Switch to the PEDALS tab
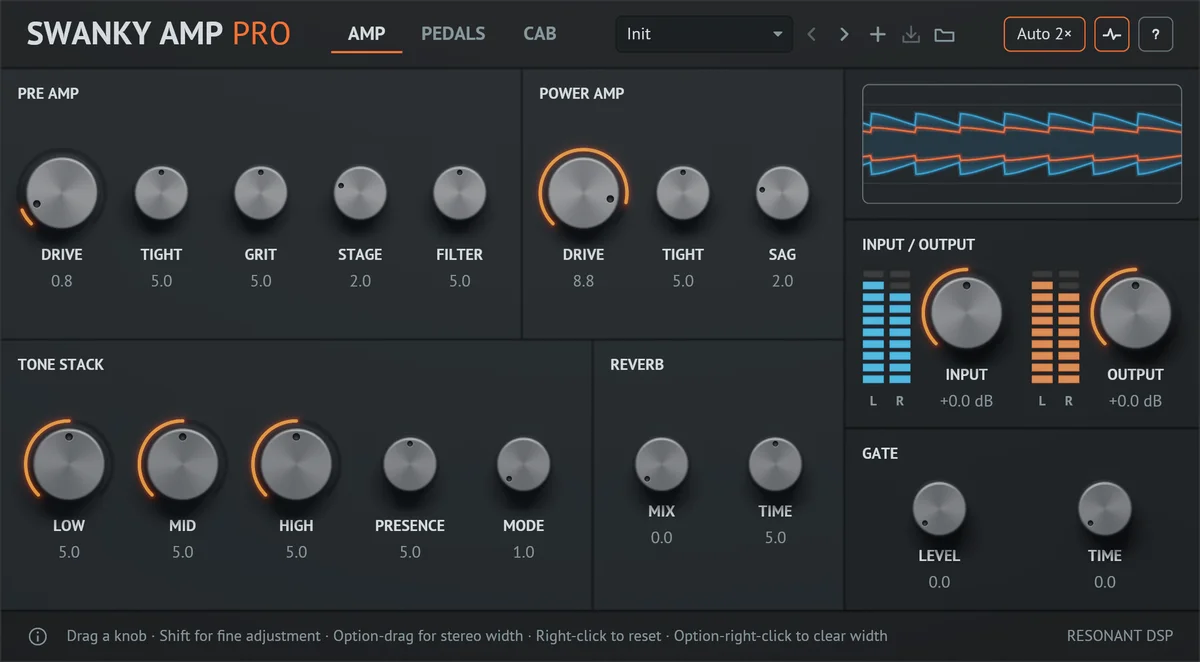1200x662 pixels. coord(453,34)
